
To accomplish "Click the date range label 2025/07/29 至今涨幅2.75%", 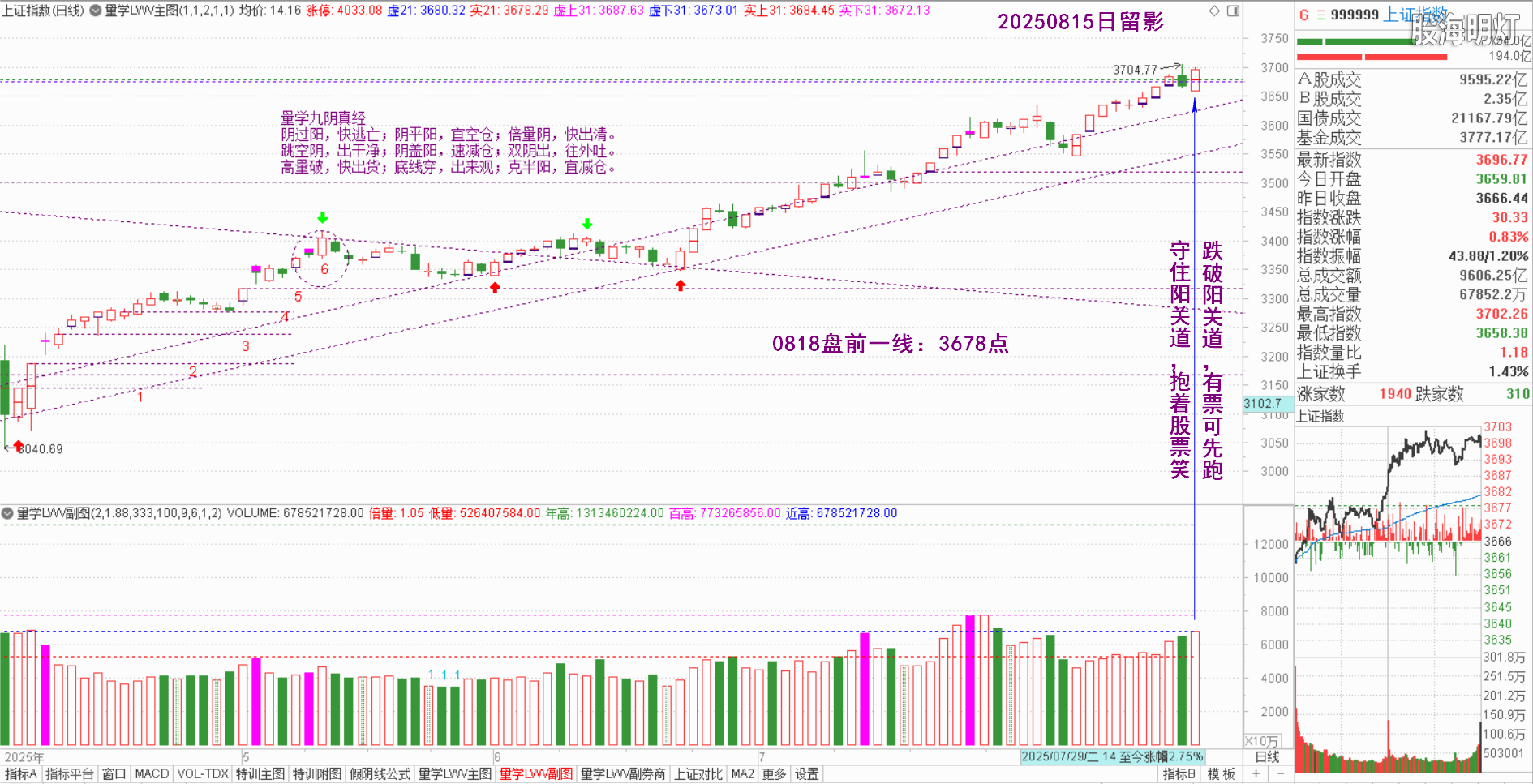I will [x=1111, y=756].
